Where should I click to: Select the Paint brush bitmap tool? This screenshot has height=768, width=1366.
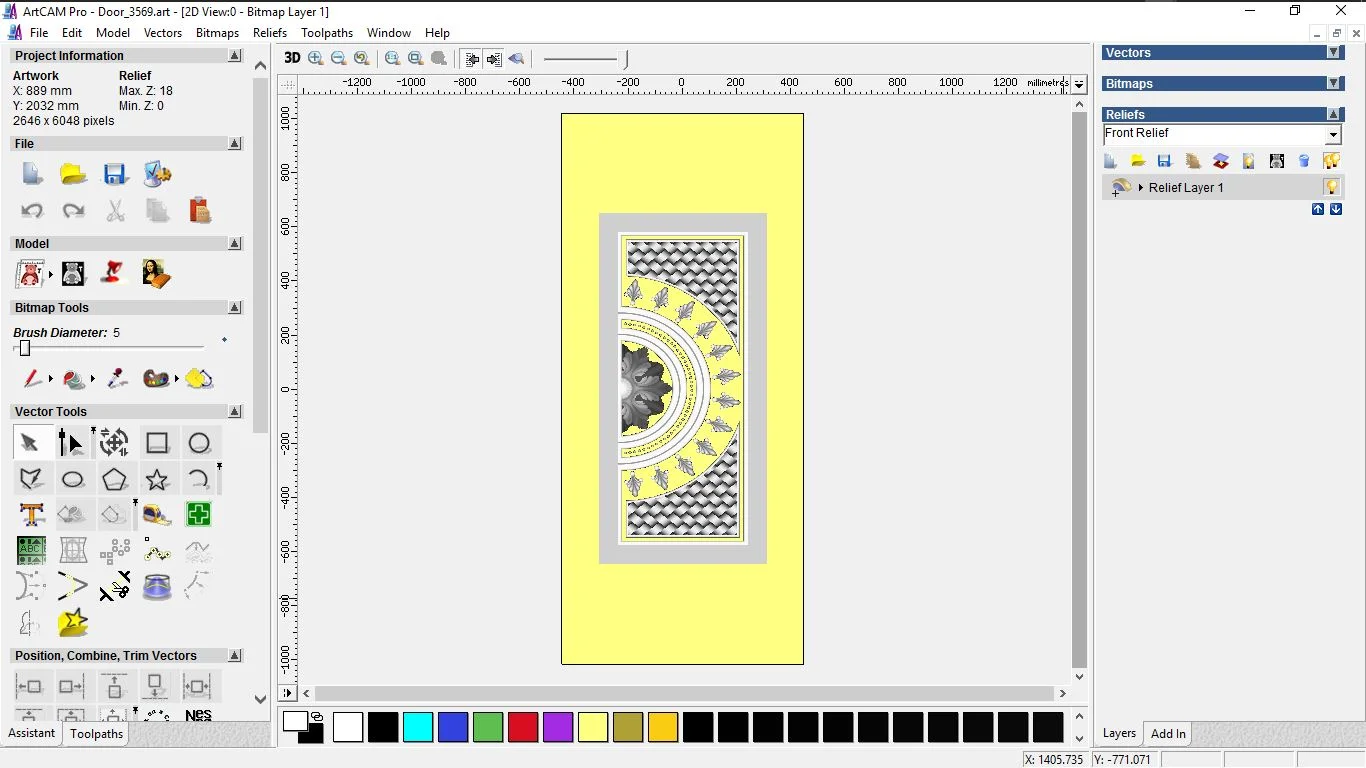pyautogui.click(x=32, y=379)
